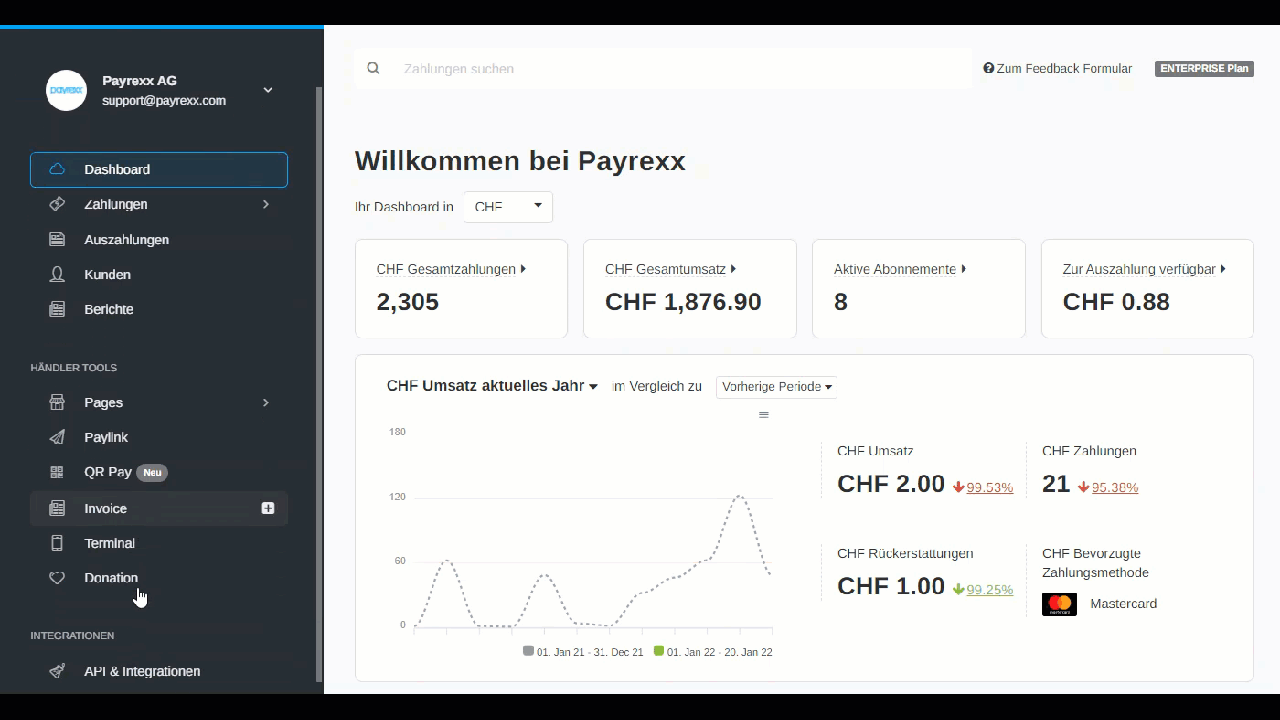Click the chart hamburger menu icon
The height and width of the screenshot is (720, 1280).
[764, 415]
